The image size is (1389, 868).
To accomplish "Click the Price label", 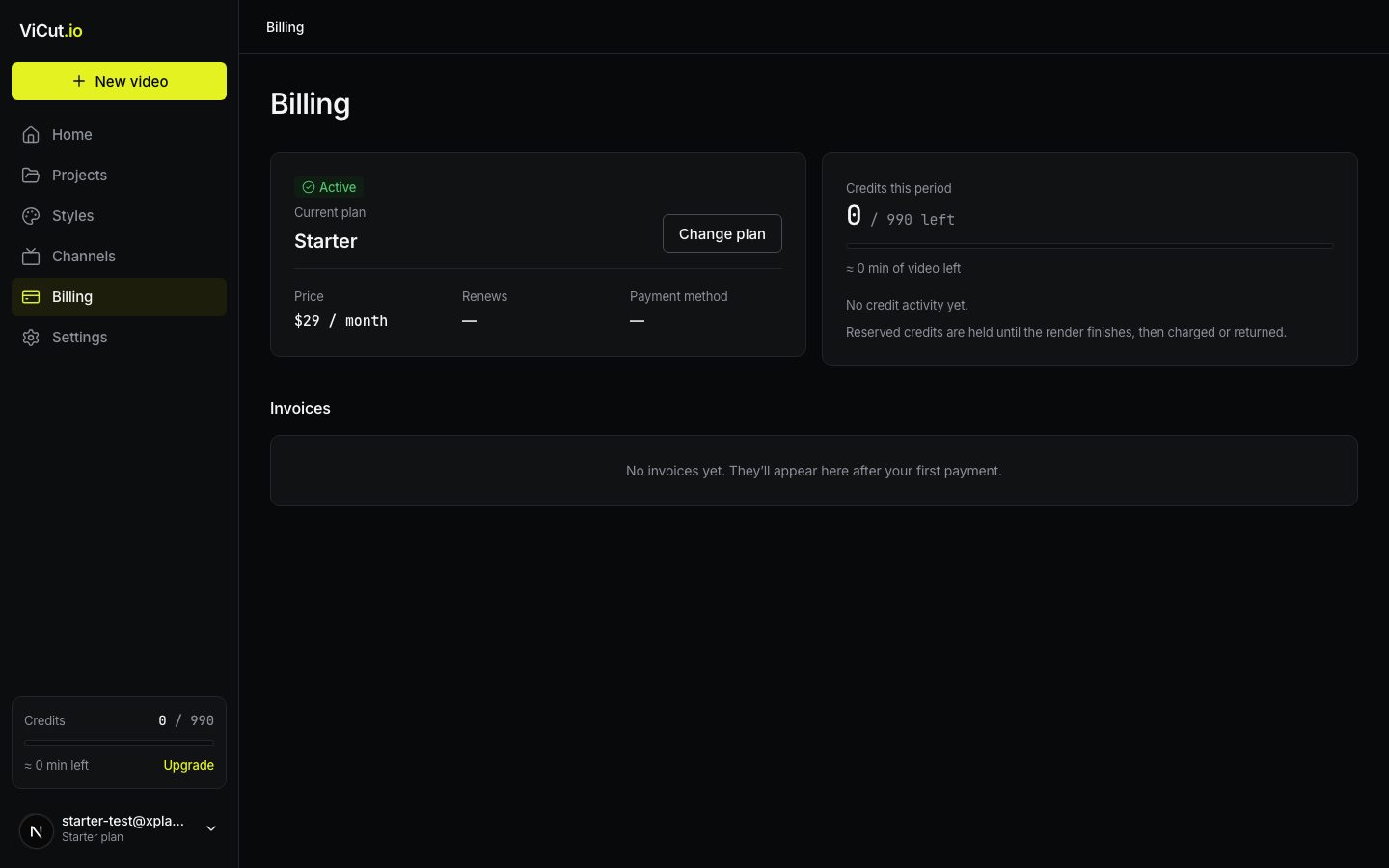I will (x=309, y=296).
